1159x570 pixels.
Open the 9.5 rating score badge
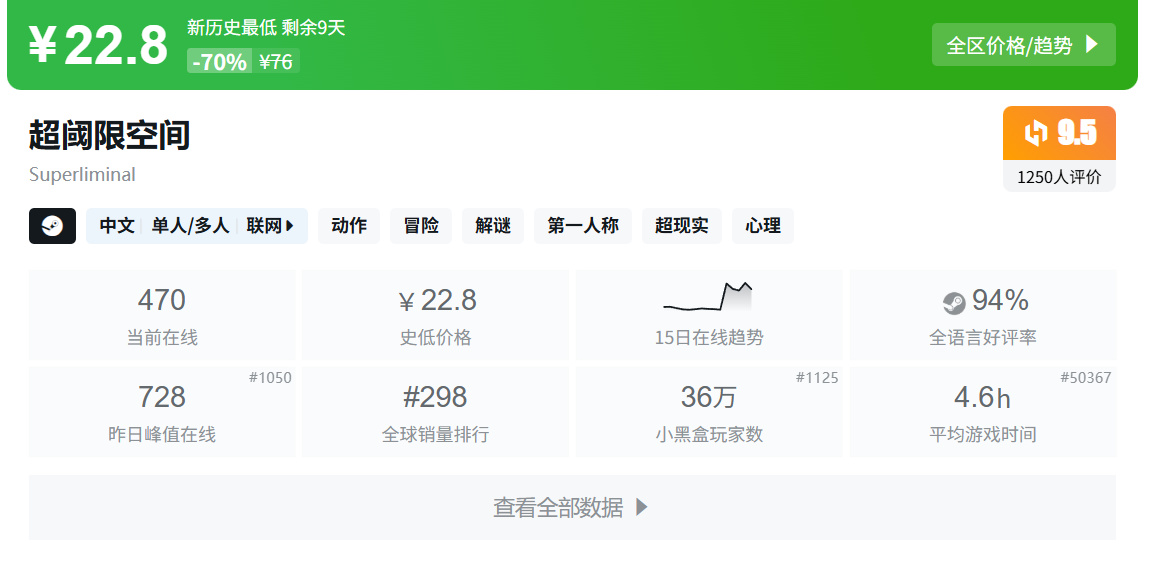(x=1059, y=133)
